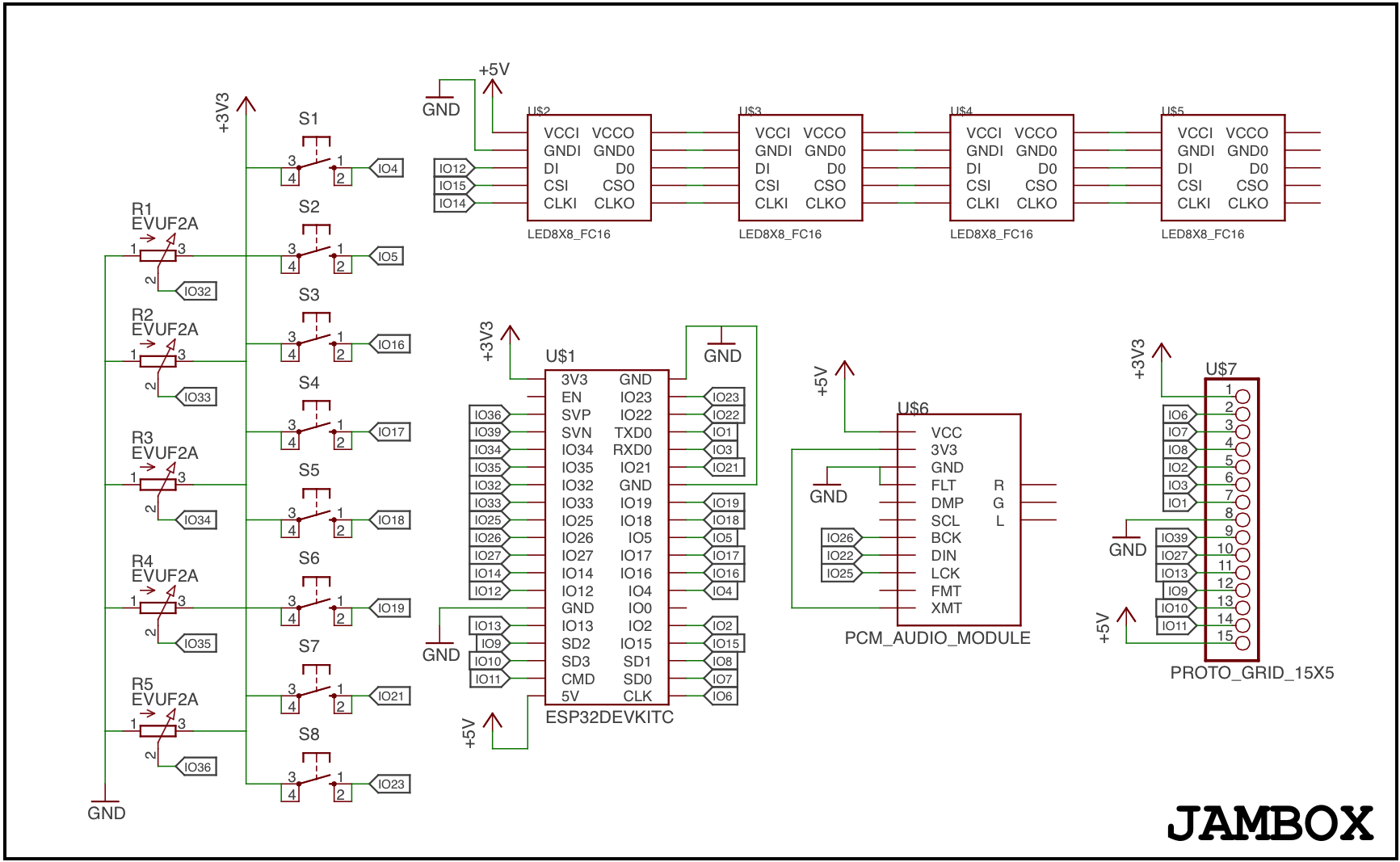Select the S5 pushbutton switch symbol
1400x862 pixels.
316,514
